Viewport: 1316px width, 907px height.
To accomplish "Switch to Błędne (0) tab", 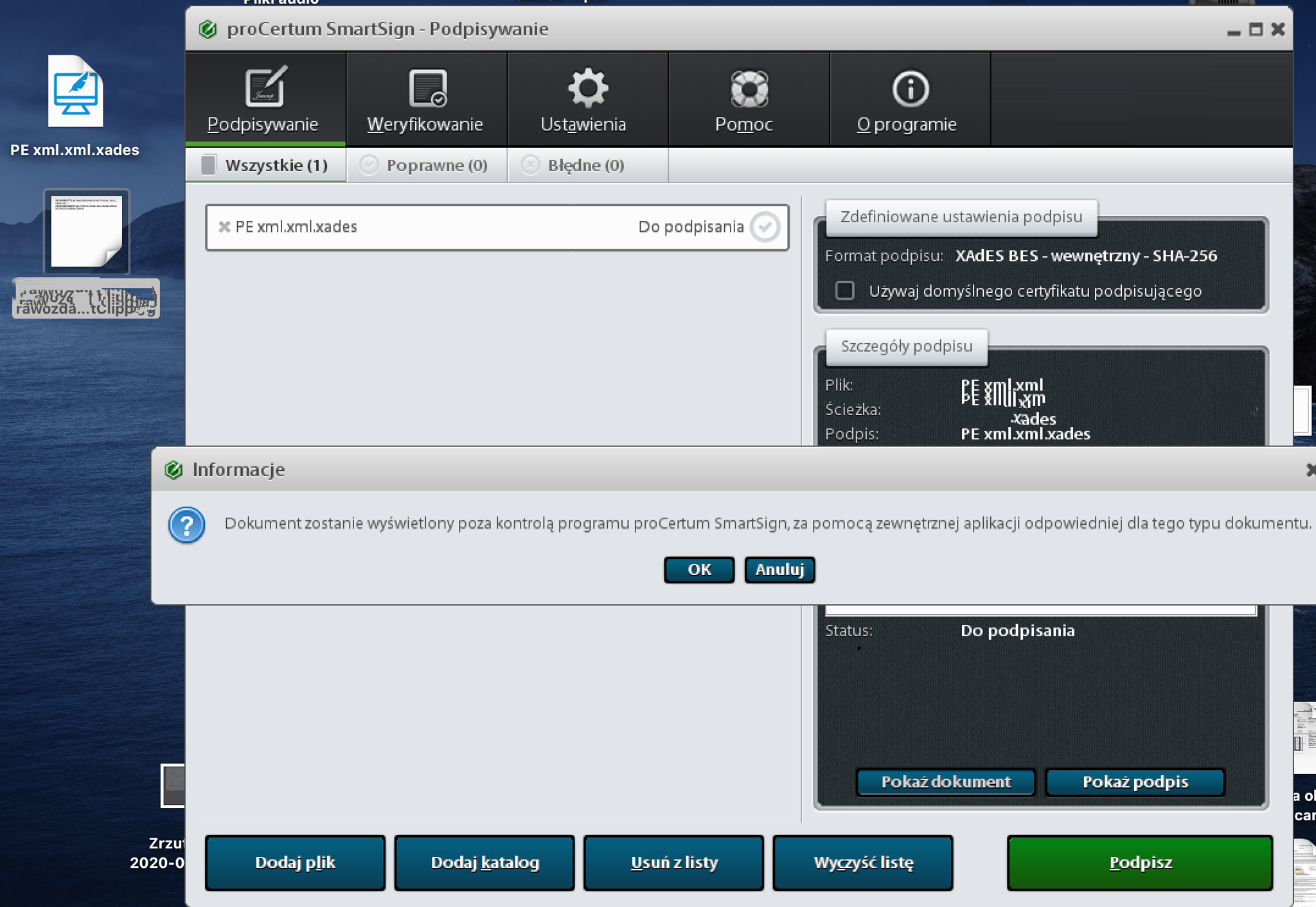I will click(587, 165).
